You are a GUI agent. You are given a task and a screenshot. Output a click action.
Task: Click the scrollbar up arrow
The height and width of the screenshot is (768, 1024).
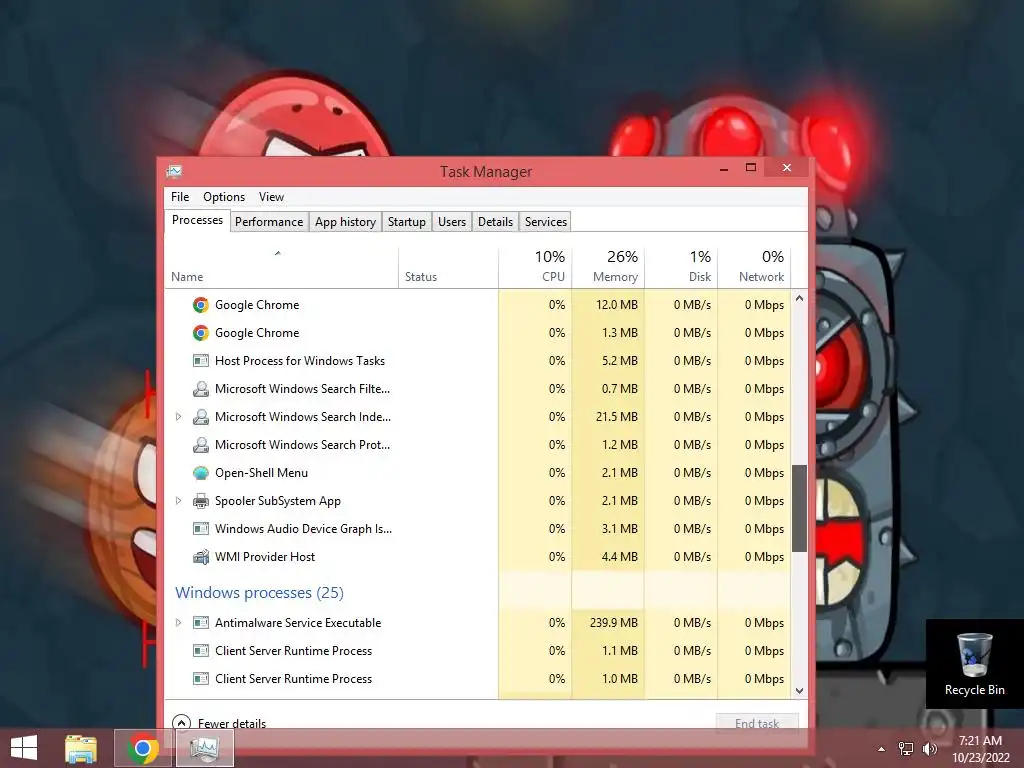pyautogui.click(x=799, y=298)
